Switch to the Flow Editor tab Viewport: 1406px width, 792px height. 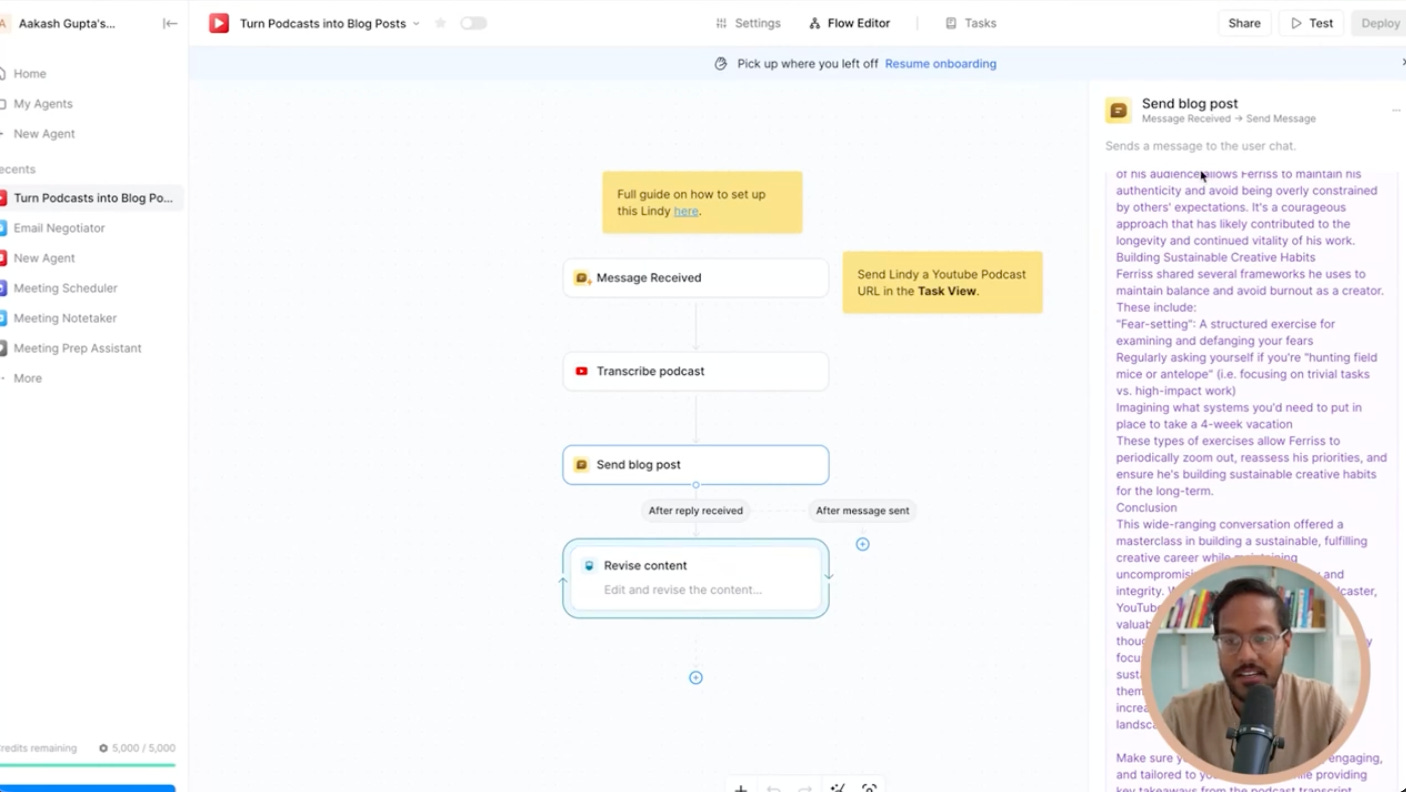849,23
